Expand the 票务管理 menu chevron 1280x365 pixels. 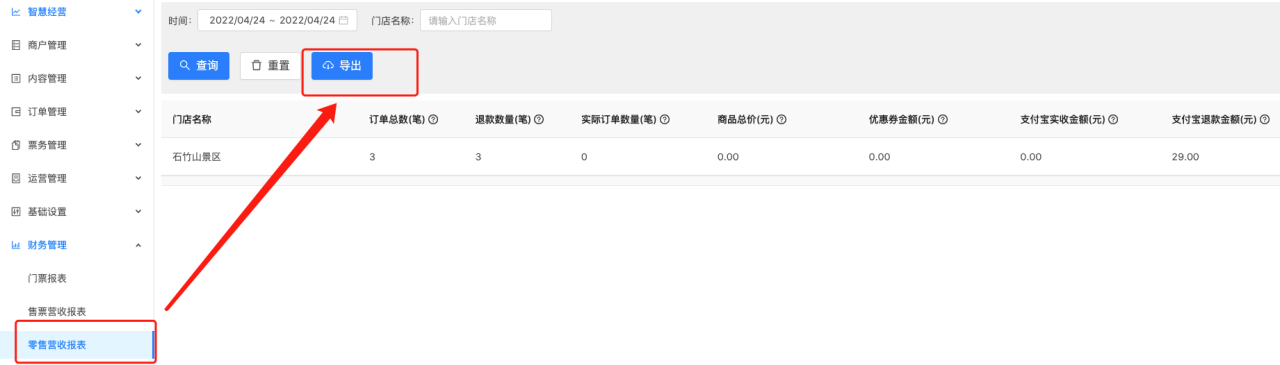coord(138,145)
